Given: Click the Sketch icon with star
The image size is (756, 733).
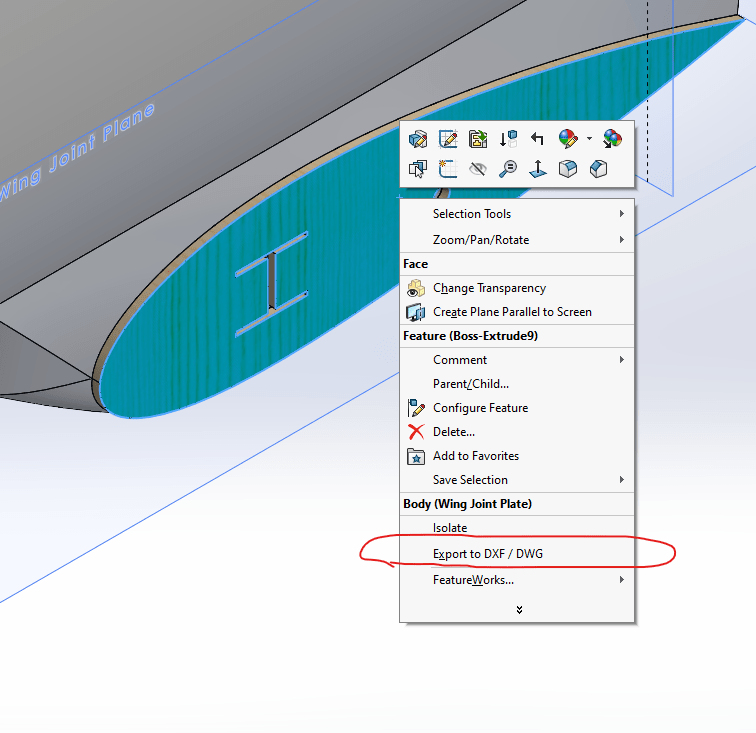Looking at the screenshot, I should click(x=448, y=169).
